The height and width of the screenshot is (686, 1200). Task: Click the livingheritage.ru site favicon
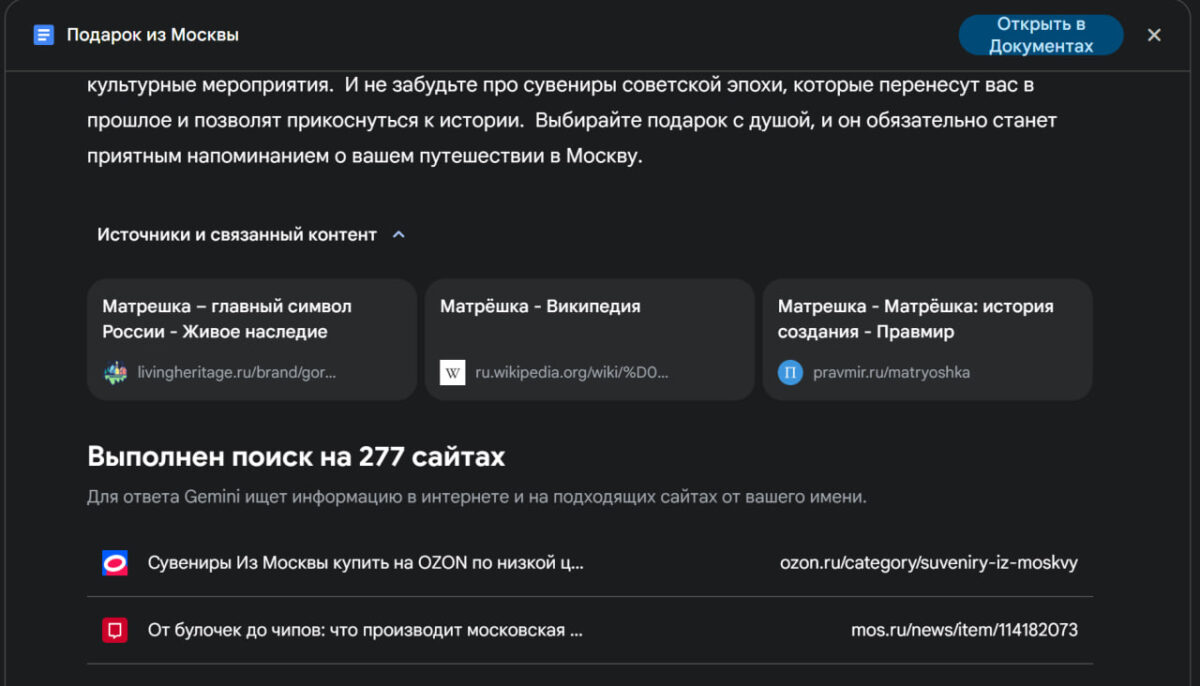click(115, 373)
